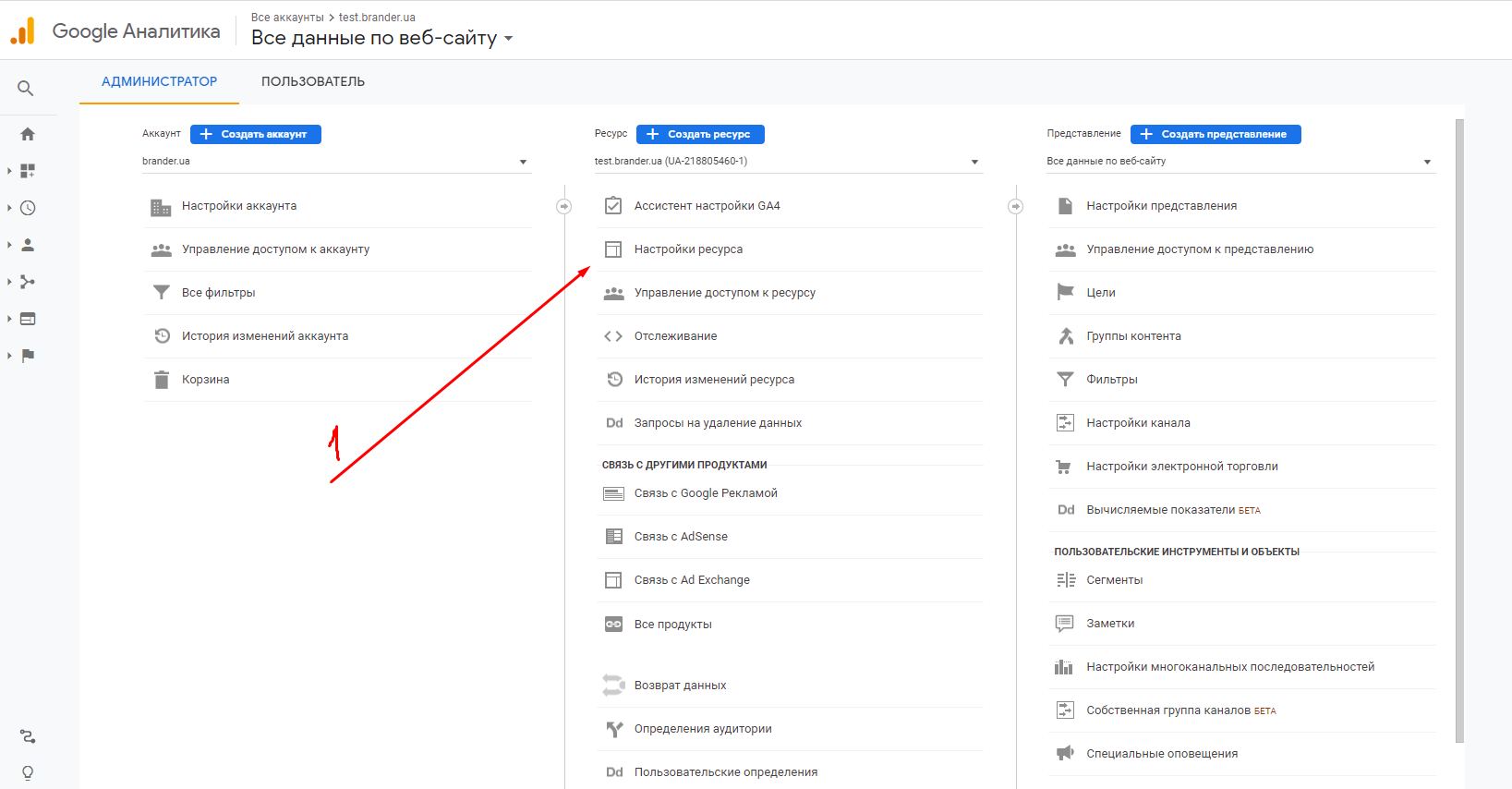The width and height of the screenshot is (1512, 789).
Task: Select the АДМИНИСТРАТОР tab
Action: [x=159, y=81]
